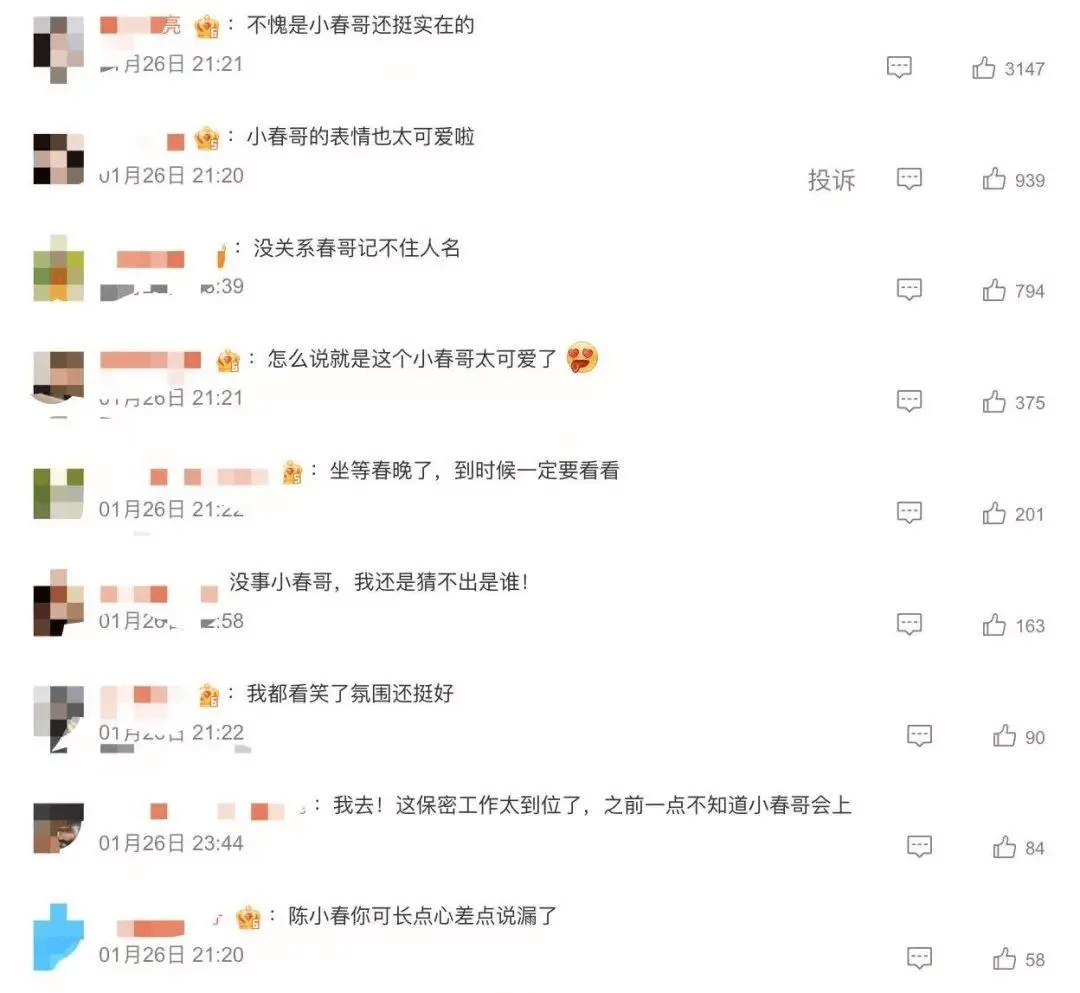Like the comment with 939 likes
Viewport: 1080px width, 993px height.
click(x=994, y=179)
